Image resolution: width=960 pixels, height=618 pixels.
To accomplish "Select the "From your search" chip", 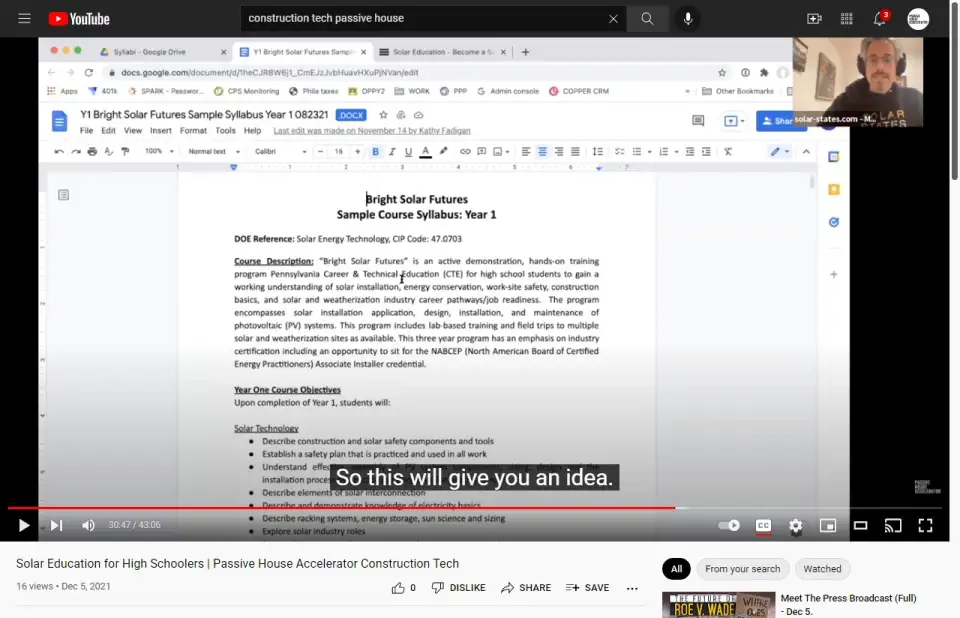I will tap(742, 569).
